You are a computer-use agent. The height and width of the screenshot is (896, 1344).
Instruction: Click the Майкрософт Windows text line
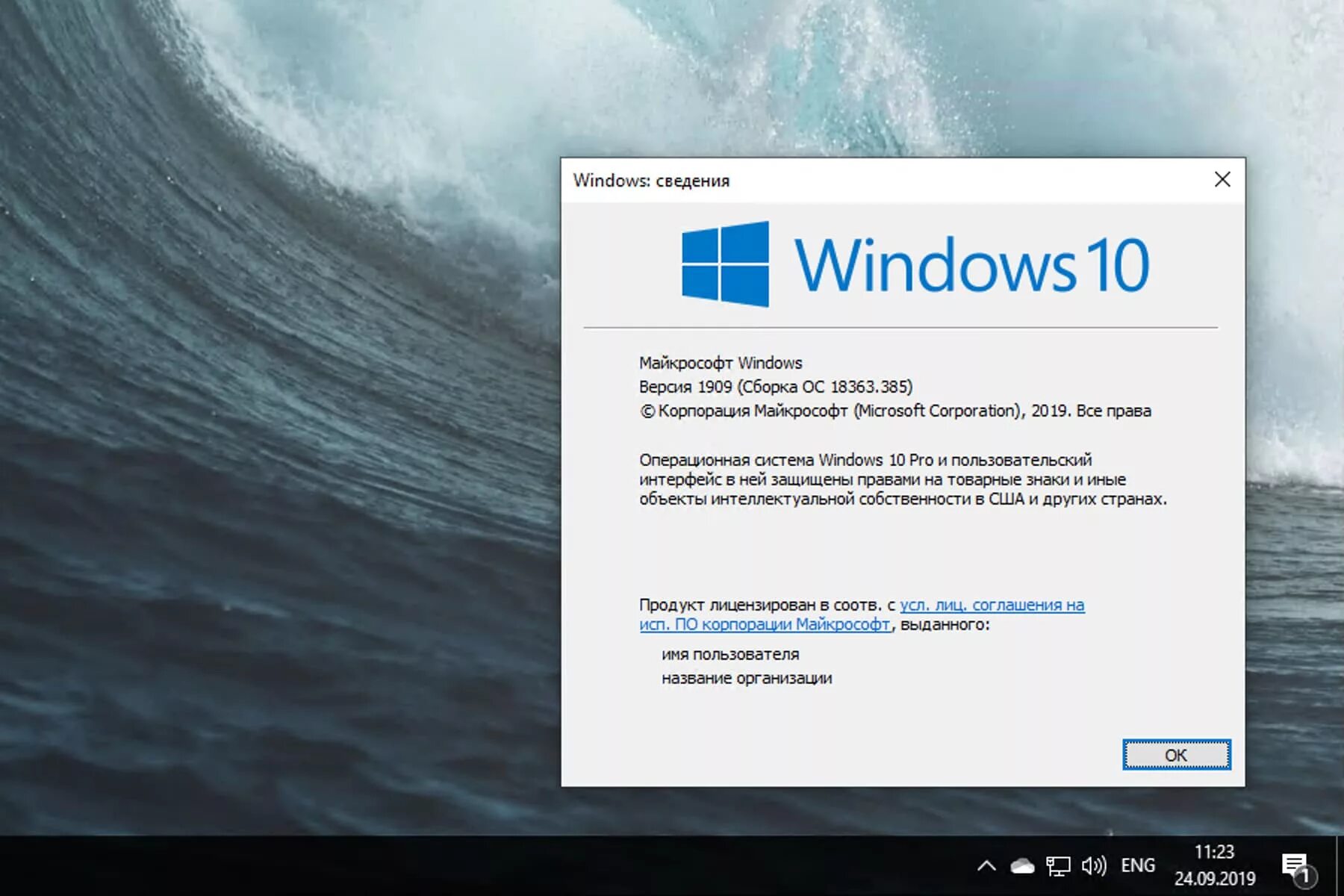(x=721, y=363)
